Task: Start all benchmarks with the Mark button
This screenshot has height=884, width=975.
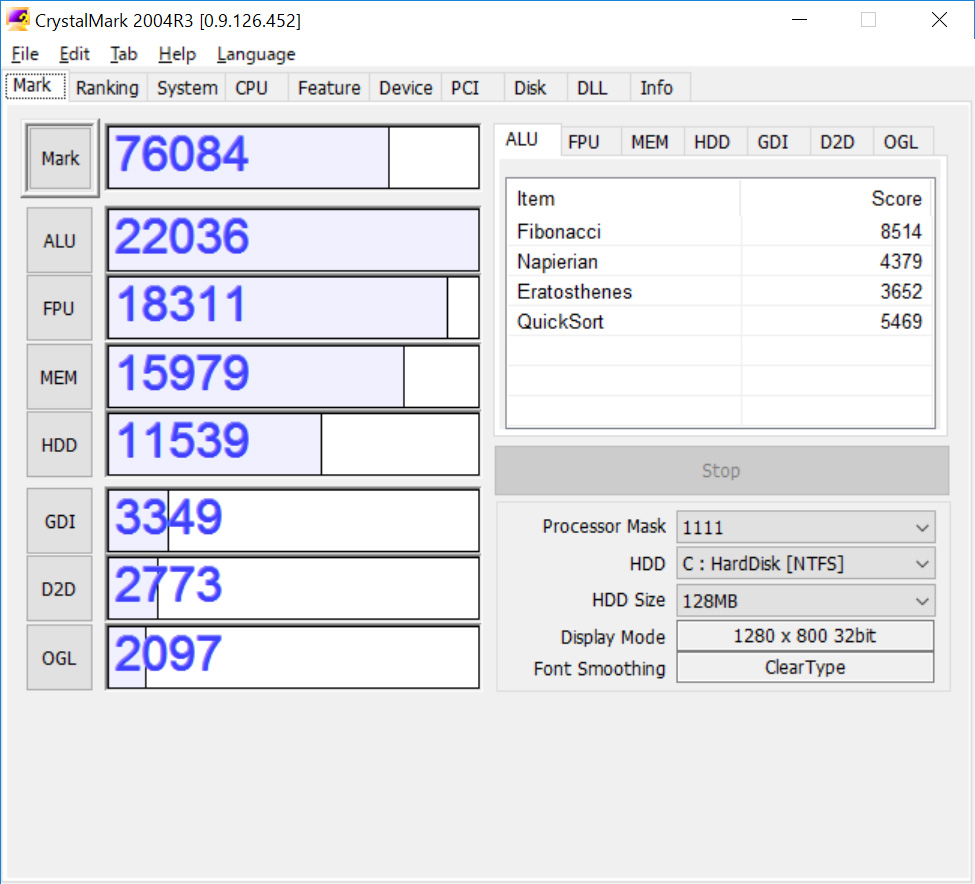Action: coord(59,158)
